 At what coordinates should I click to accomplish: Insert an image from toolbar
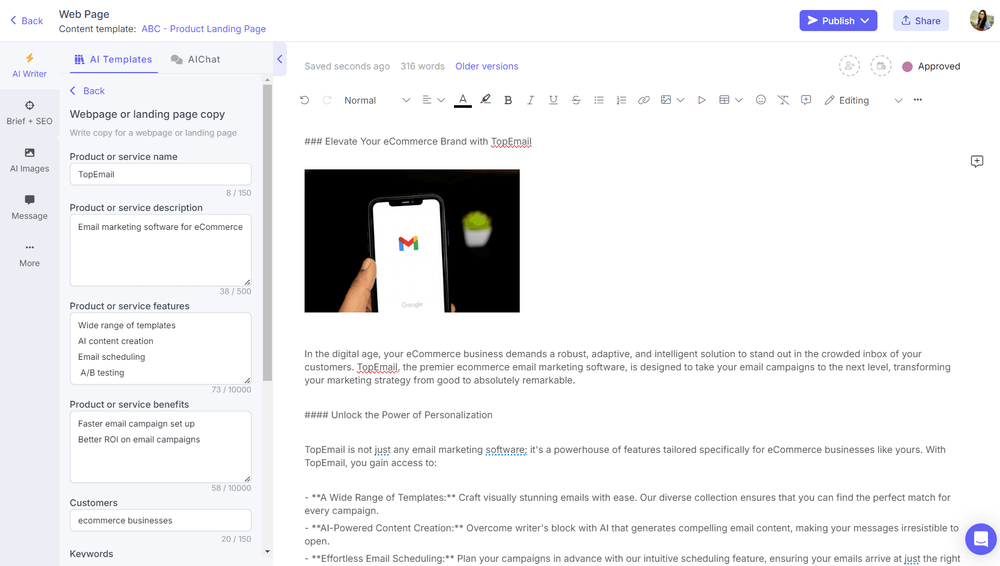click(x=666, y=100)
